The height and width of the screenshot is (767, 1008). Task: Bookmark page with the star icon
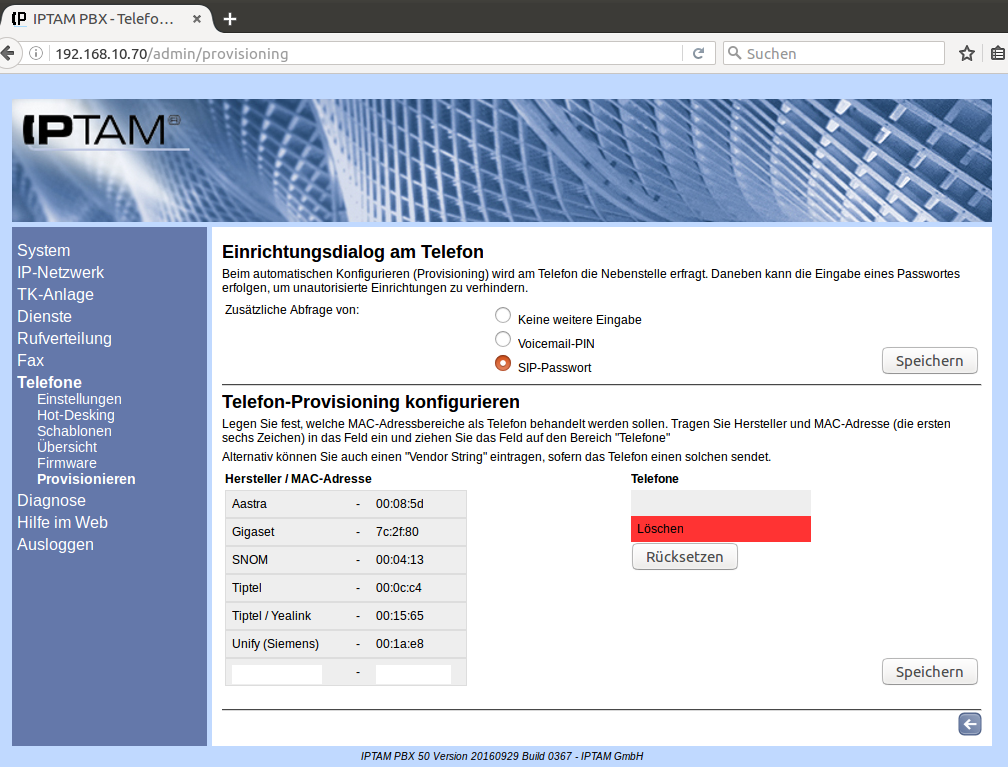pyautogui.click(x=967, y=54)
